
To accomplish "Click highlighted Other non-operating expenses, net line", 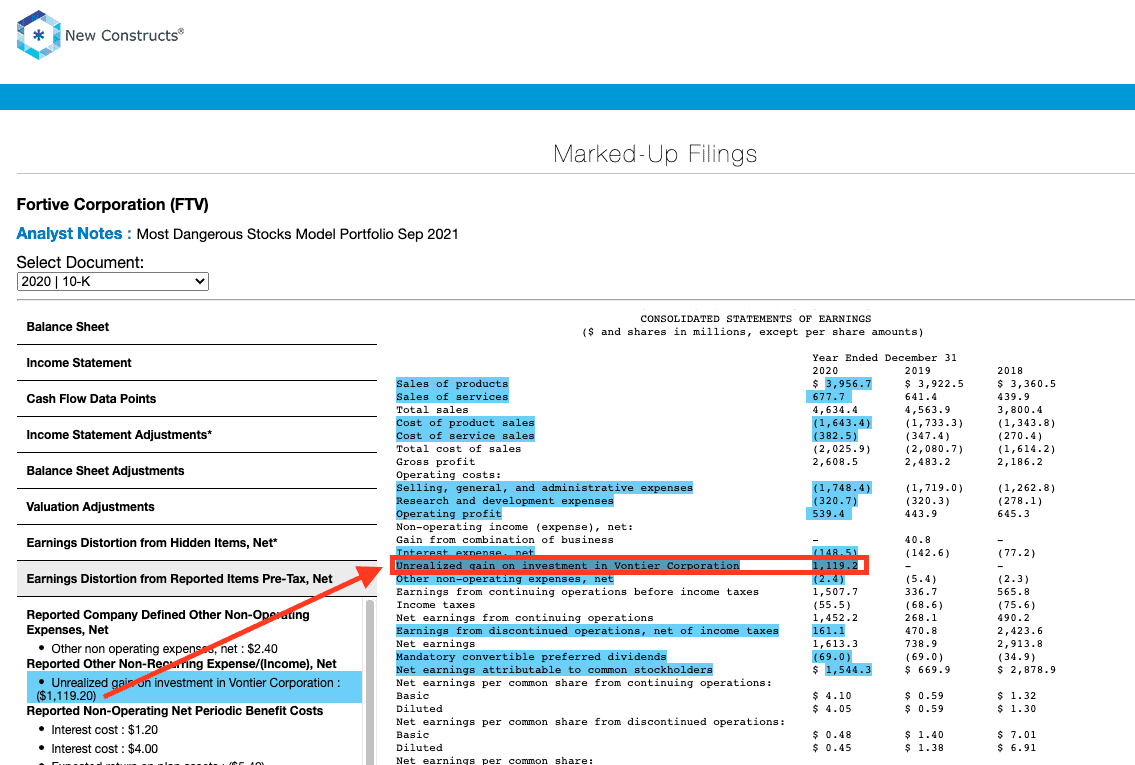I will click(x=505, y=579).
